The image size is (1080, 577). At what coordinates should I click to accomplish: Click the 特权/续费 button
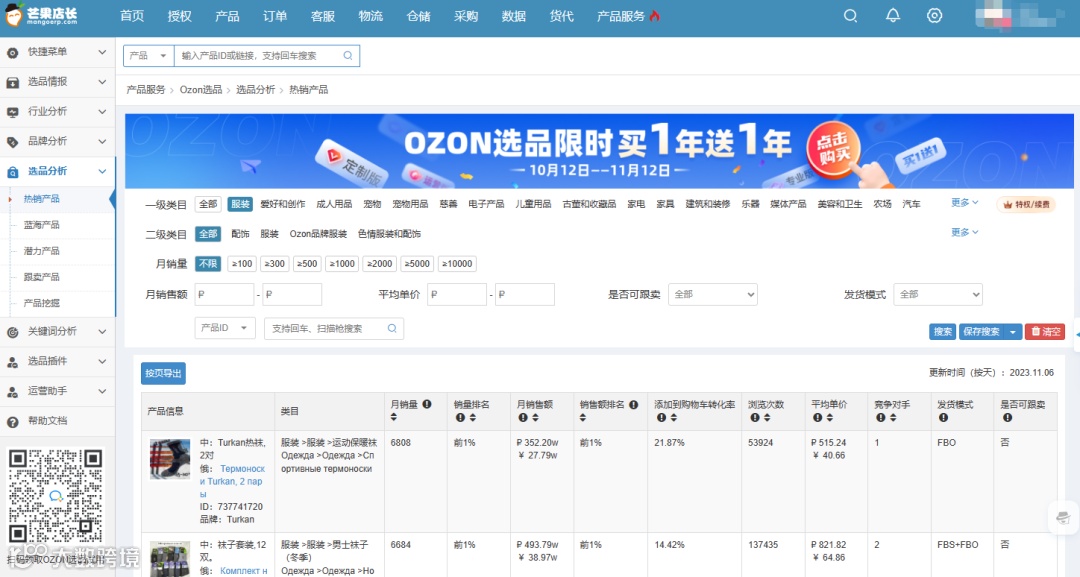coord(1026,204)
